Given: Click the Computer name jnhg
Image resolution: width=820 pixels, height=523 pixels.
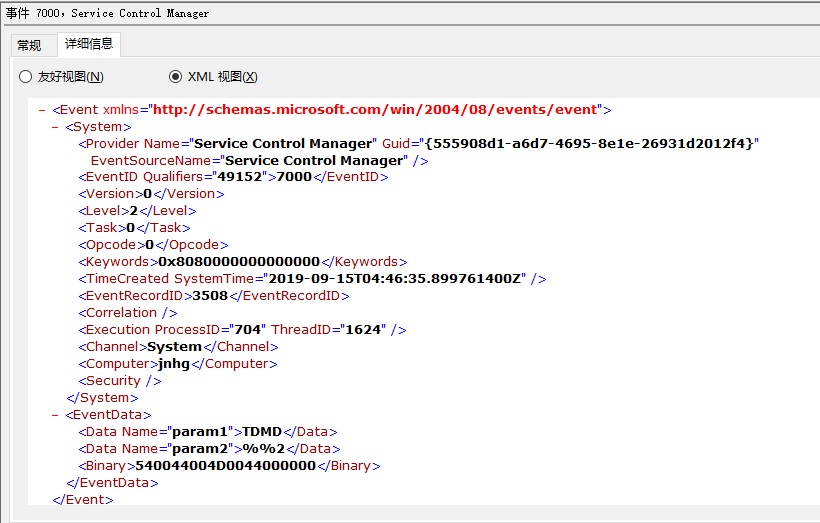Looking at the screenshot, I should [174, 364].
